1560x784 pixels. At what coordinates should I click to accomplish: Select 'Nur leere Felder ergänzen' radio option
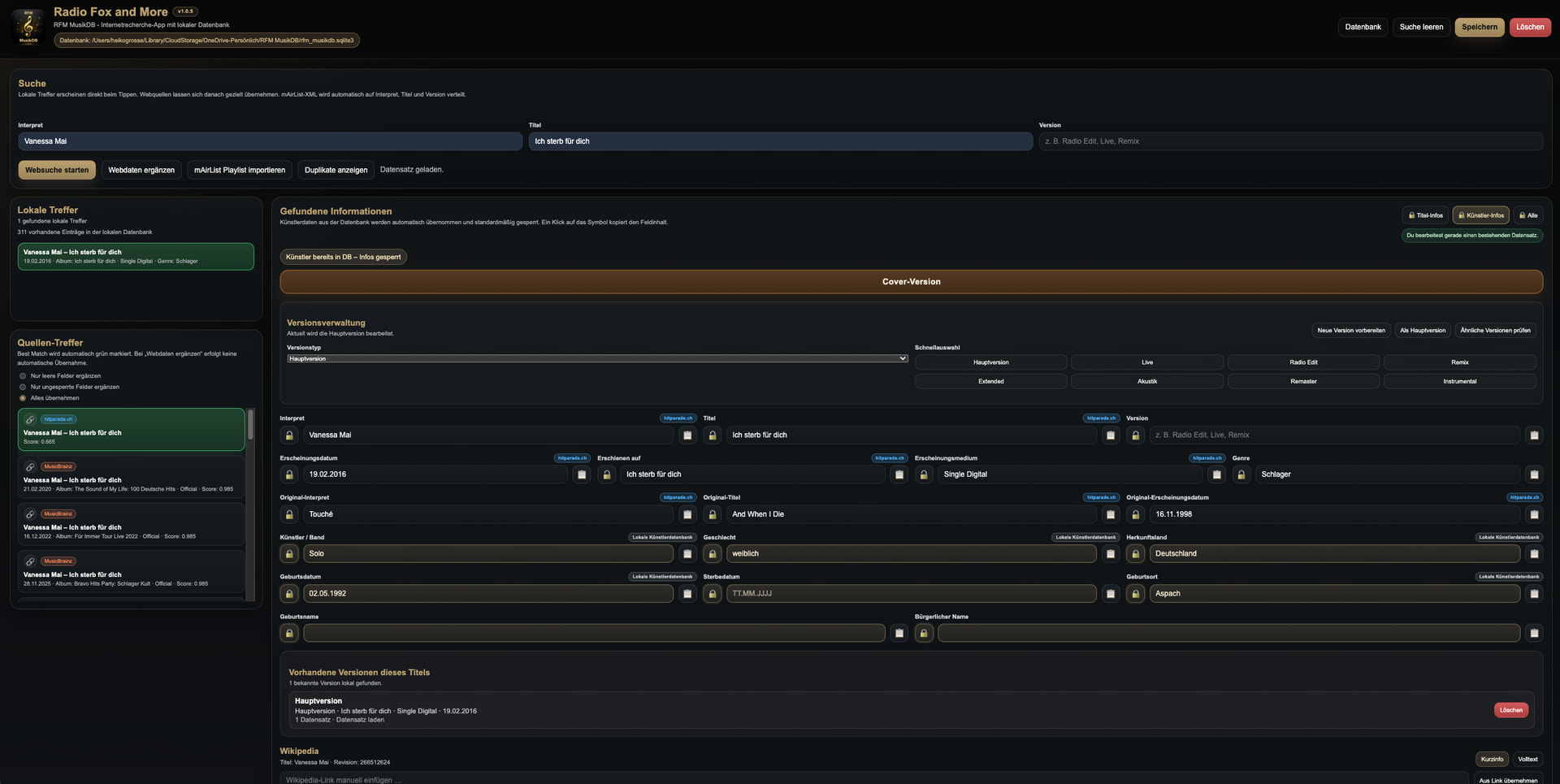click(x=23, y=376)
